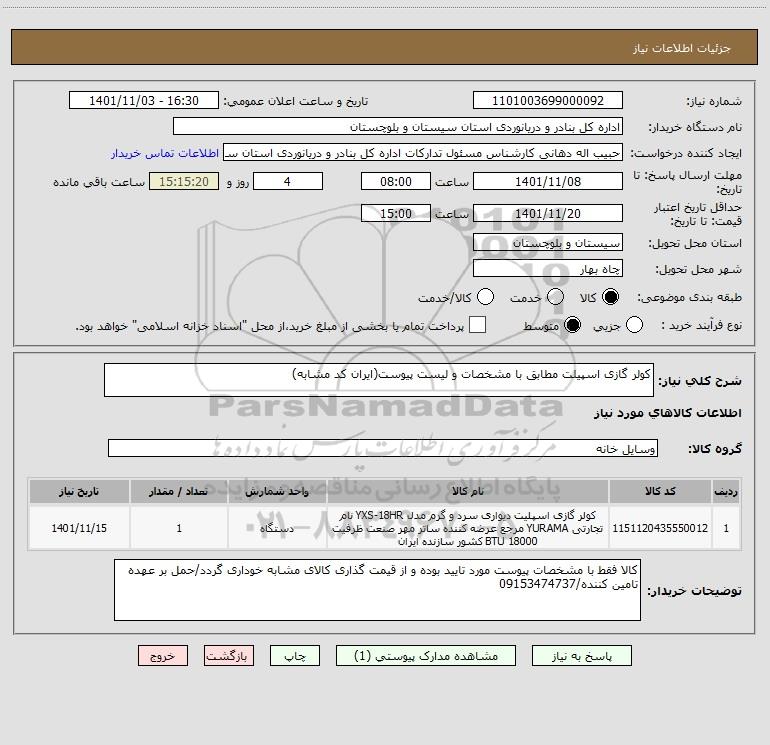Viewport: 770px width, 745px height.
Task: Toggle the اسناد خزانه اسلامی payment checkbox
Action: [x=477, y=325]
